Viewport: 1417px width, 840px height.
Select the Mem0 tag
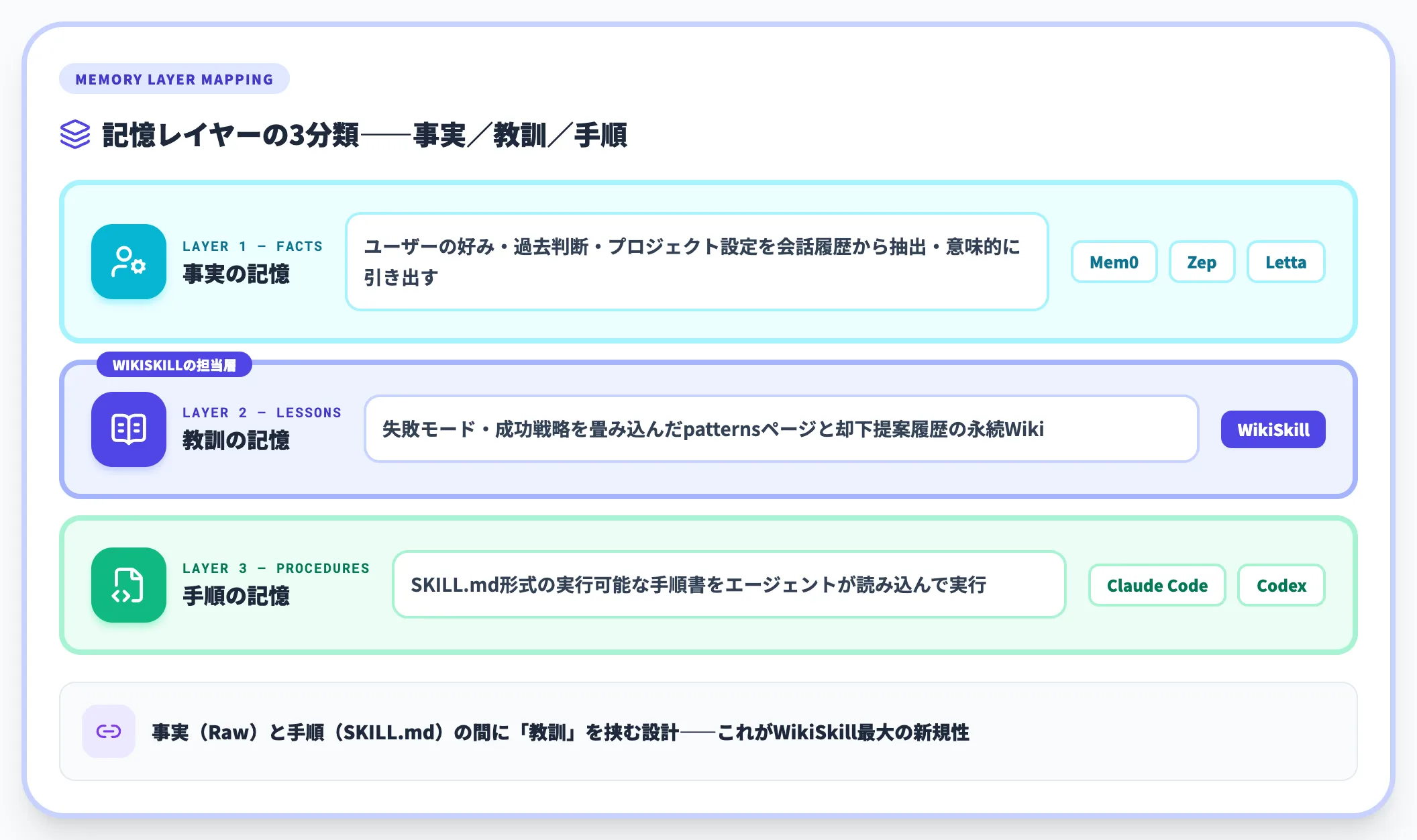(1114, 262)
